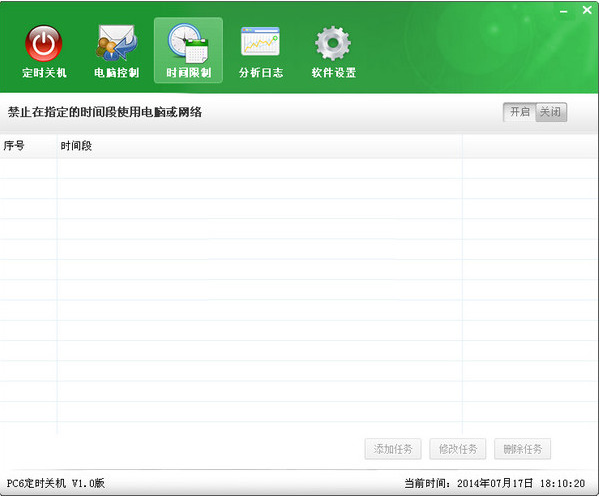Viewport: 601px width, 497px height.
Task: Close the window with the X button
Action: (587, 10)
